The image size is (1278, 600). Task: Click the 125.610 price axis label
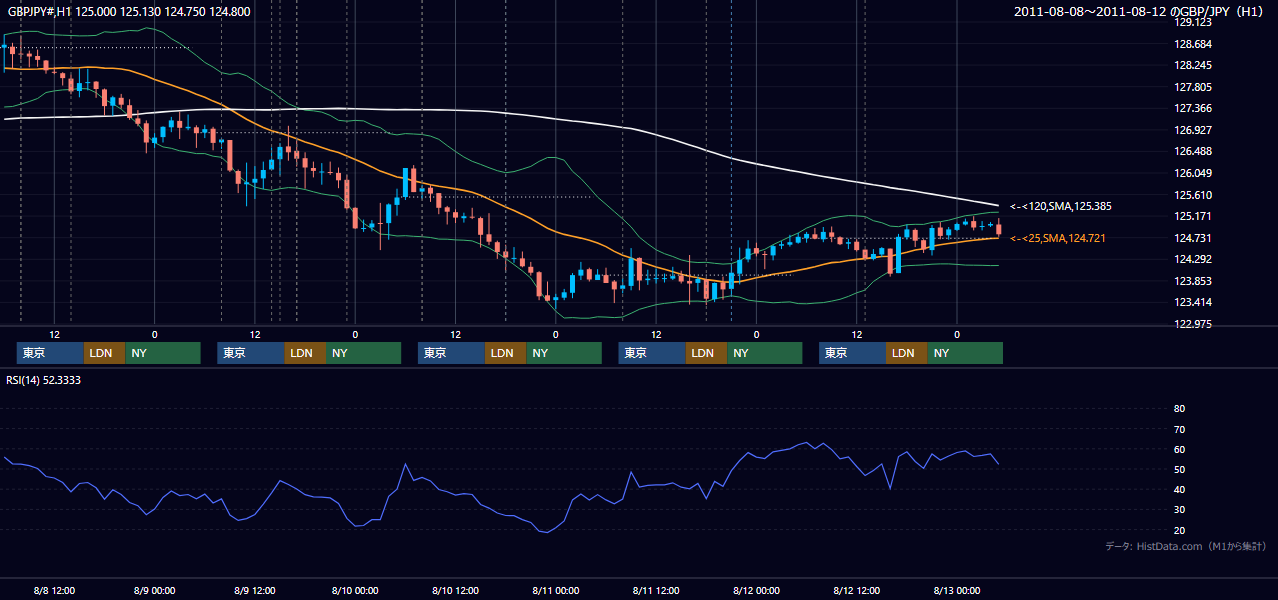click(1192, 195)
